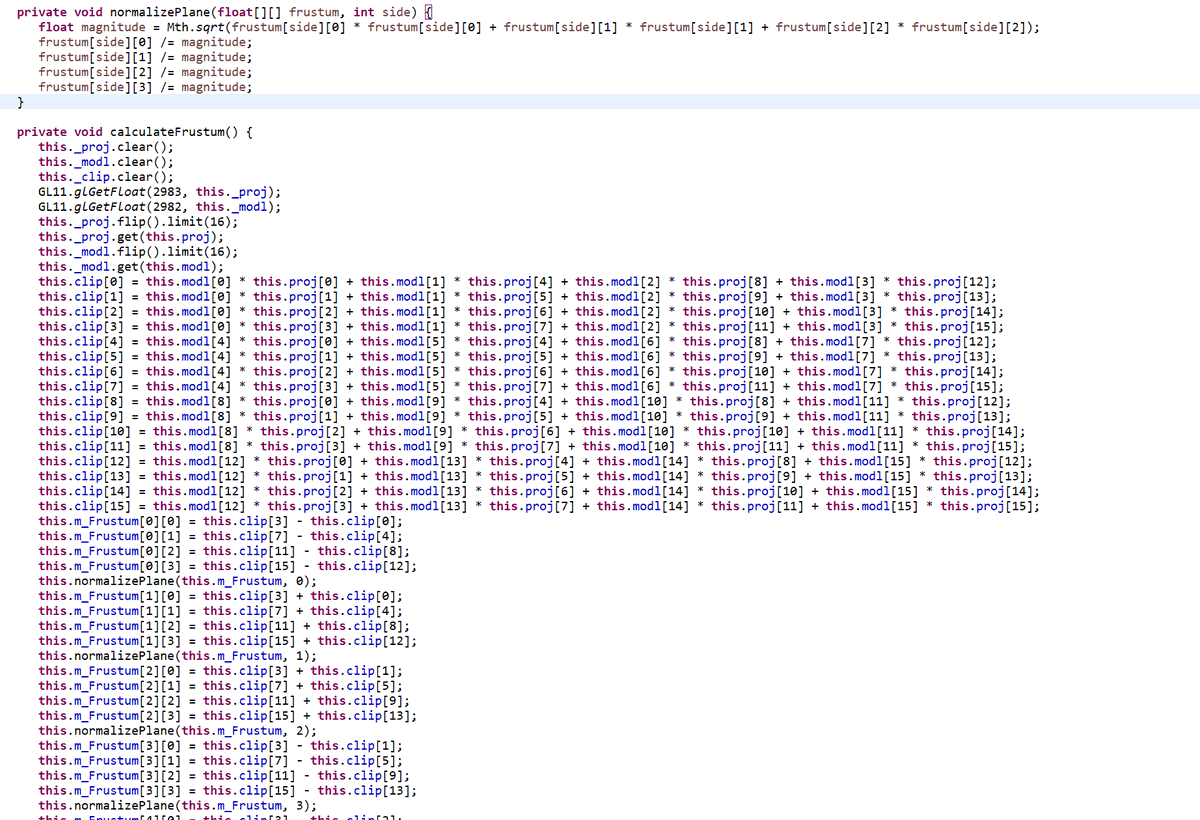Click the line 'this._modl.flip().limit(16);'
This screenshot has width=1200, height=820.
point(138,252)
